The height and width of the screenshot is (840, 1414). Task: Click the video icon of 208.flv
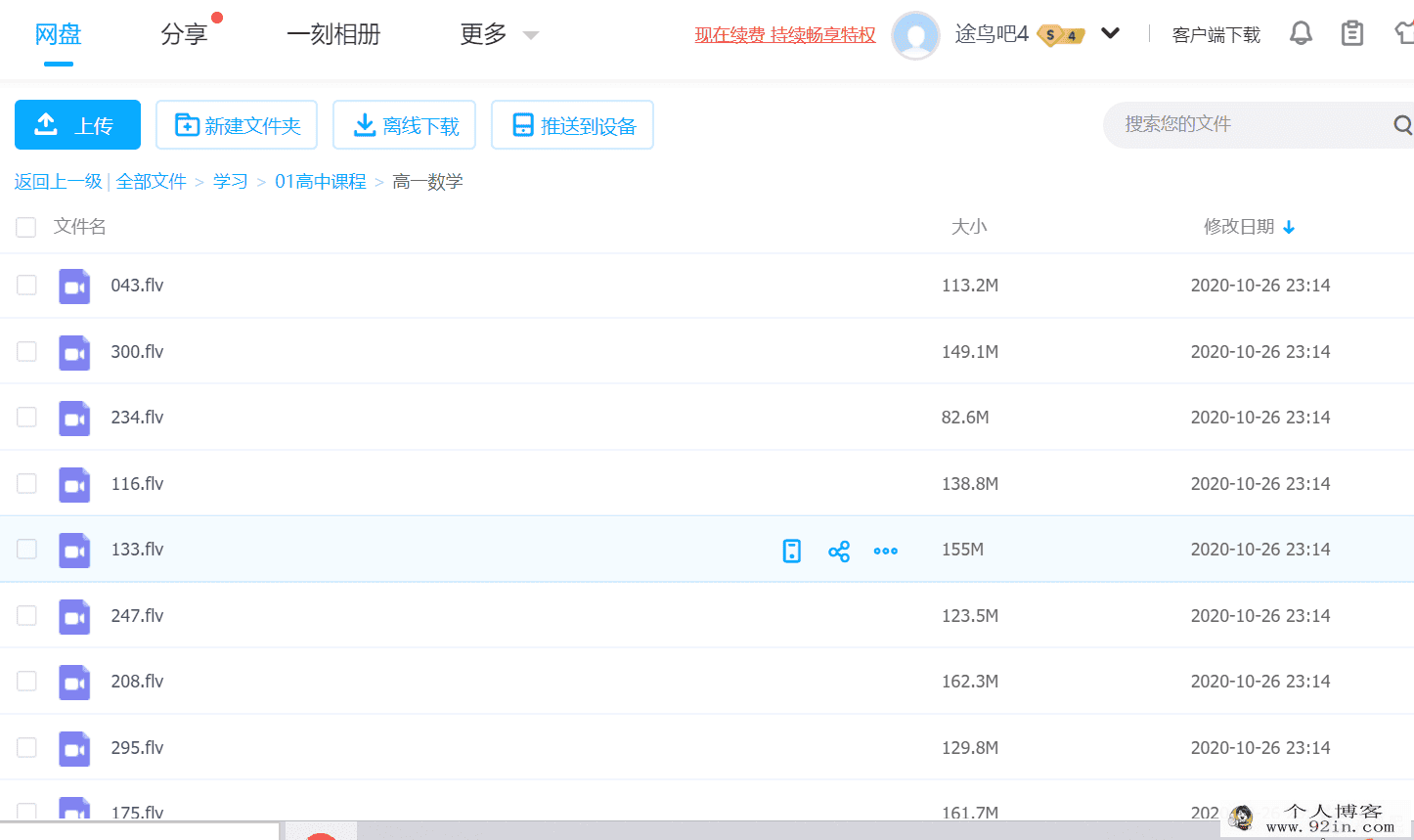(x=74, y=683)
